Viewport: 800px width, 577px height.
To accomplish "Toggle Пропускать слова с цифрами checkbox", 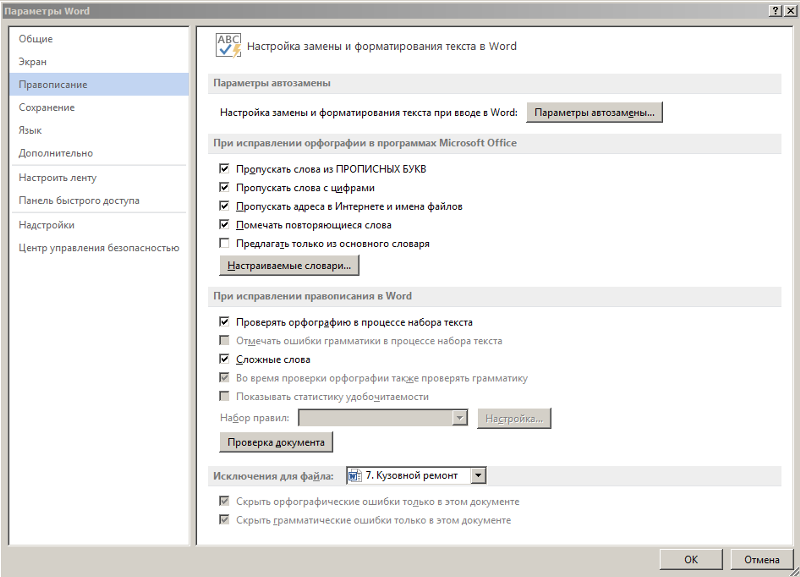I will [x=224, y=188].
